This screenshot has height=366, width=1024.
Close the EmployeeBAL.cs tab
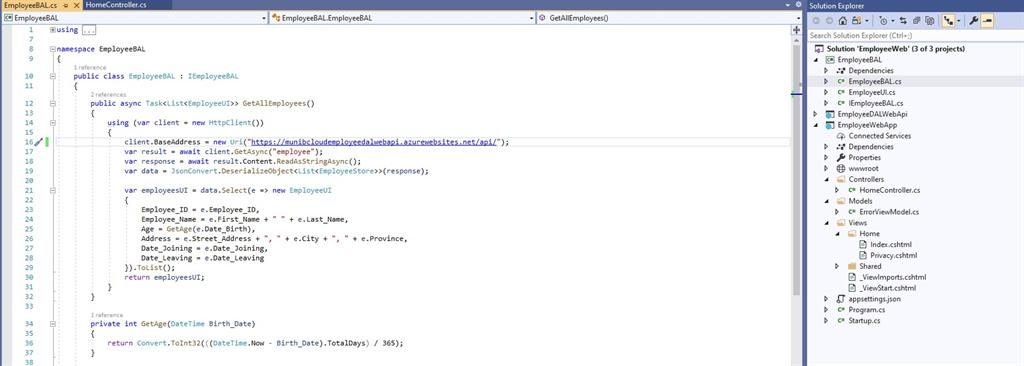(x=76, y=5)
